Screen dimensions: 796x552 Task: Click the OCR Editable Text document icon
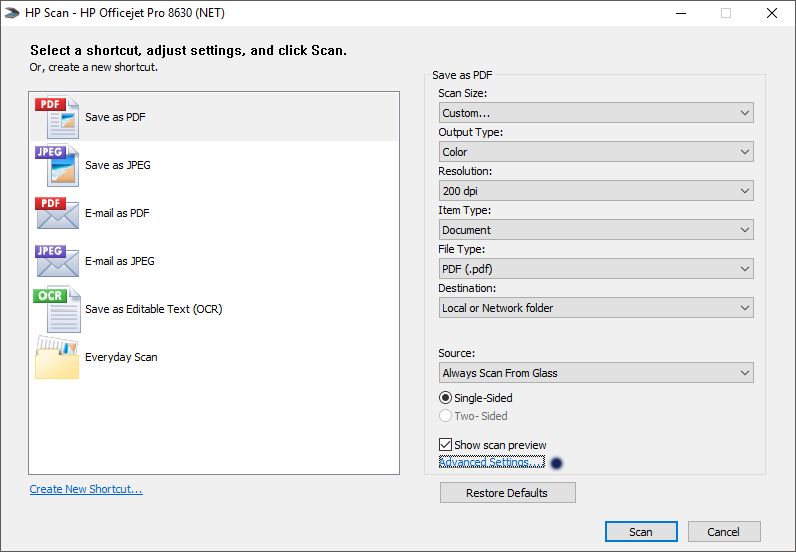click(56, 309)
